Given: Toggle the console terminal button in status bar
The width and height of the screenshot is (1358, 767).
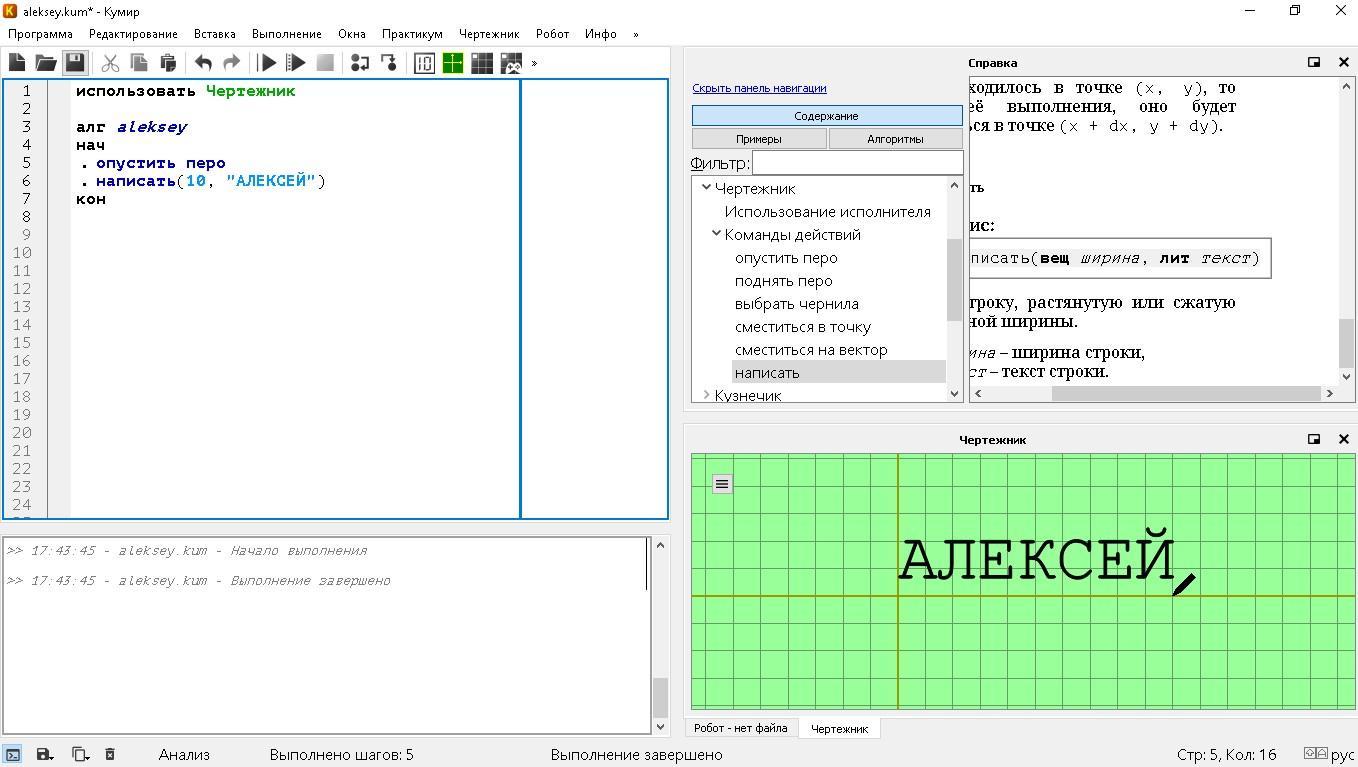Looking at the screenshot, I should [x=13, y=754].
